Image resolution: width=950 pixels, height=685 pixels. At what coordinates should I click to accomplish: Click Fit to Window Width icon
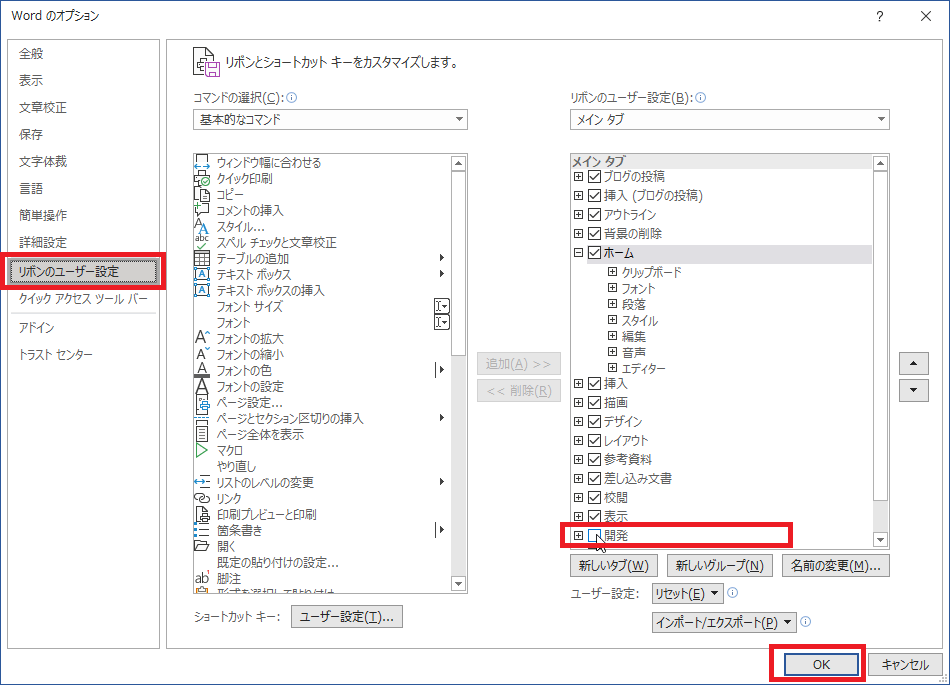[x=202, y=162]
